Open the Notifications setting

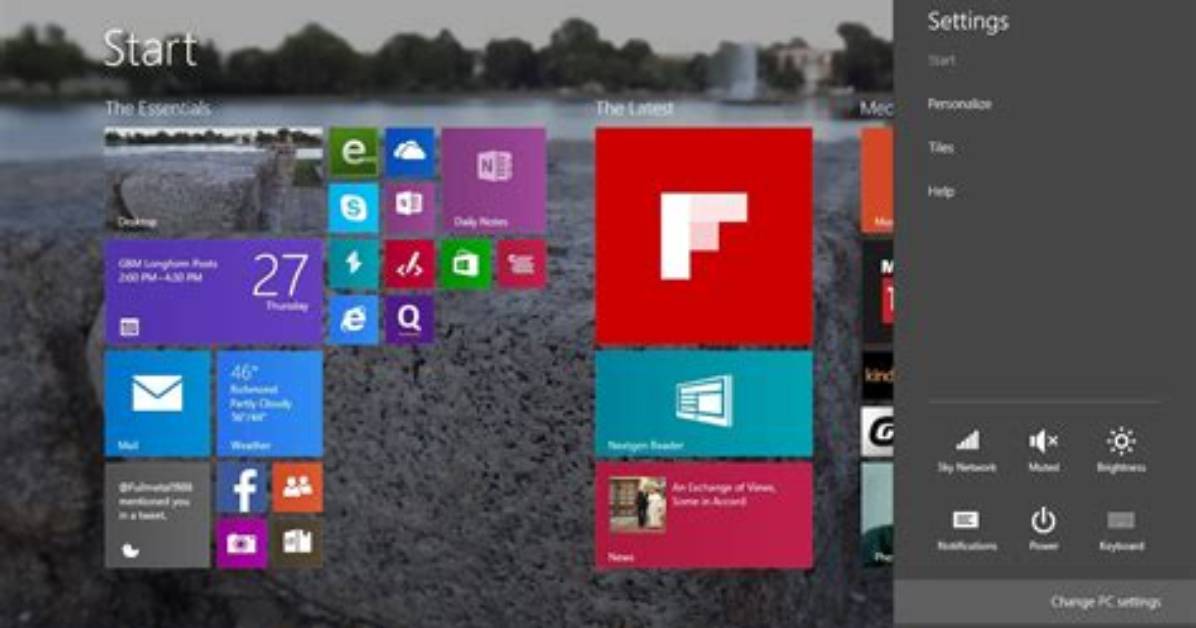click(x=966, y=530)
